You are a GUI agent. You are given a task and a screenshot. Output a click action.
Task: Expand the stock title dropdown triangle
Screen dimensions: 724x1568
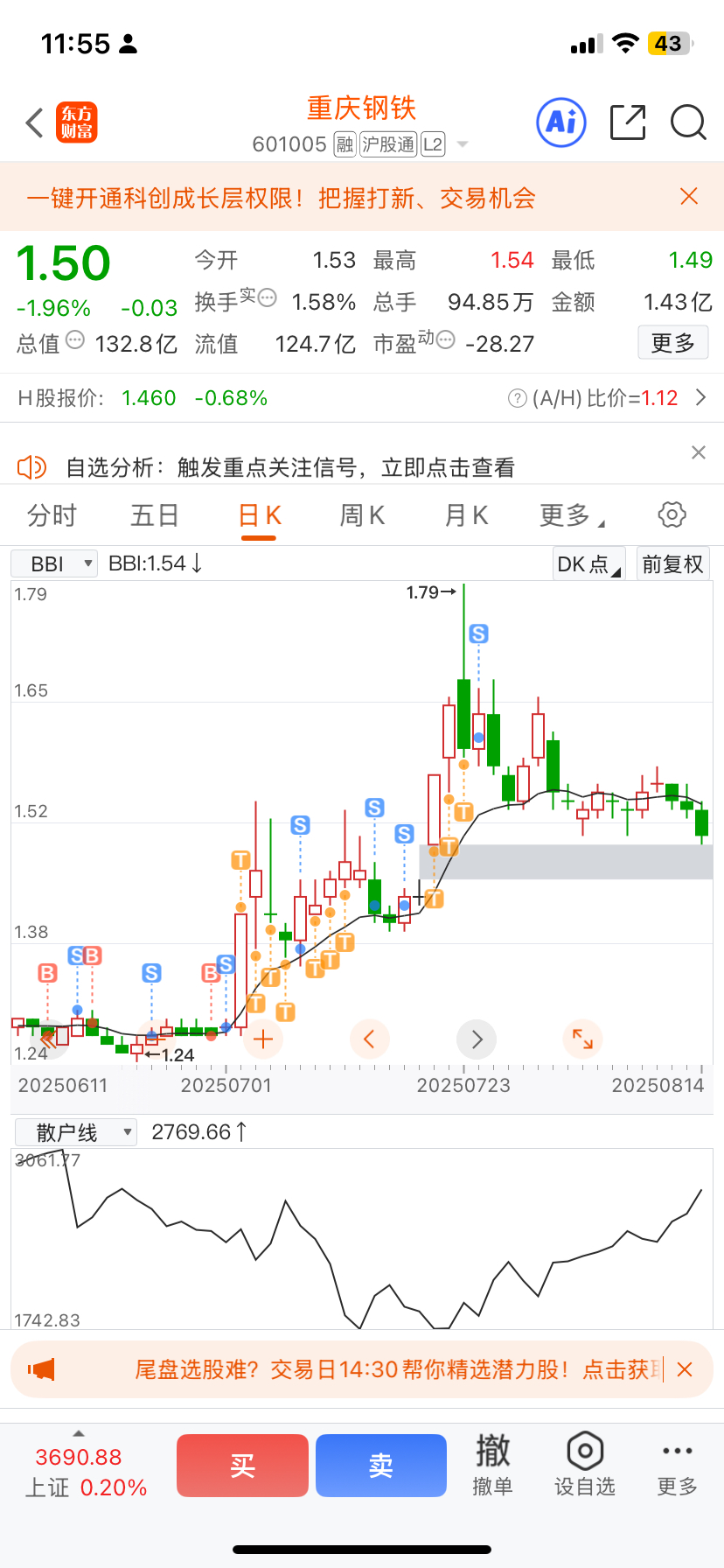(463, 144)
